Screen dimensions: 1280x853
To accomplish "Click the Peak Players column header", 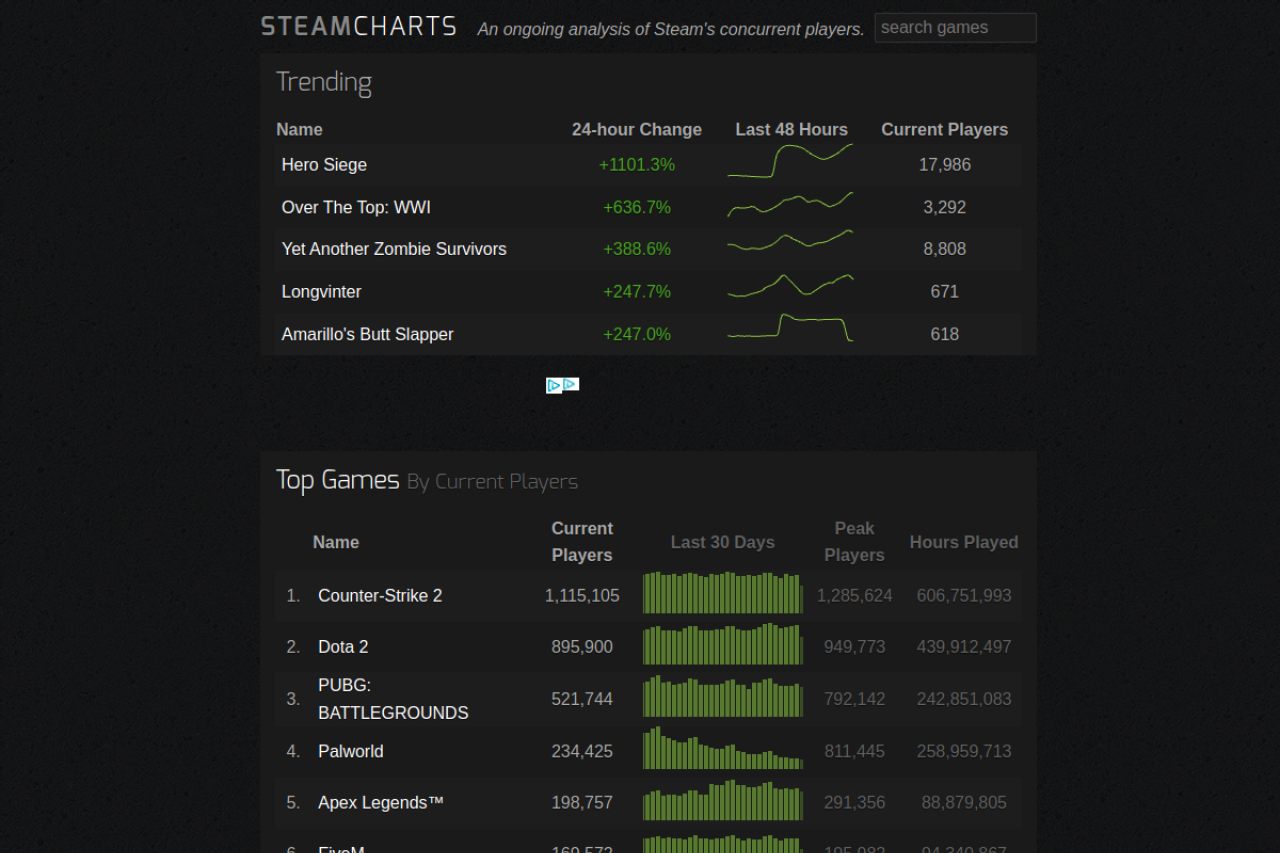I will pyautogui.click(x=855, y=541).
